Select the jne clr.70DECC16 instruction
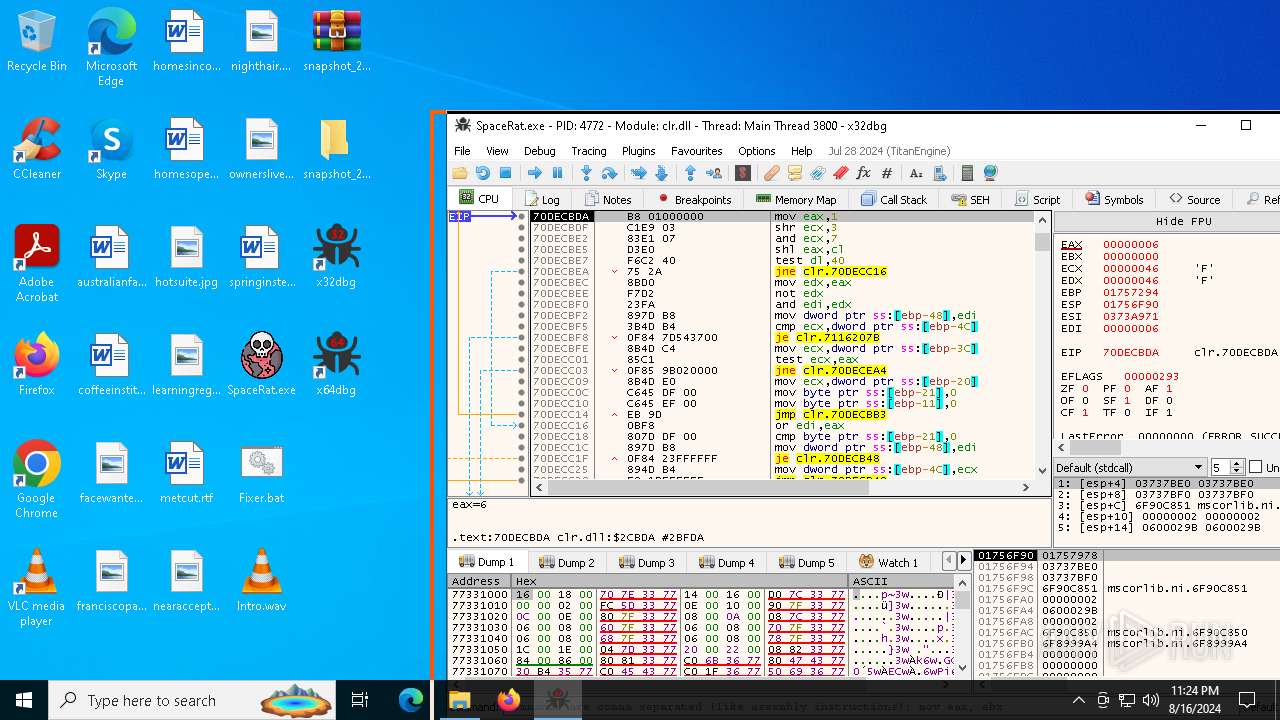Viewport: 1280px width, 720px height. click(x=830, y=272)
